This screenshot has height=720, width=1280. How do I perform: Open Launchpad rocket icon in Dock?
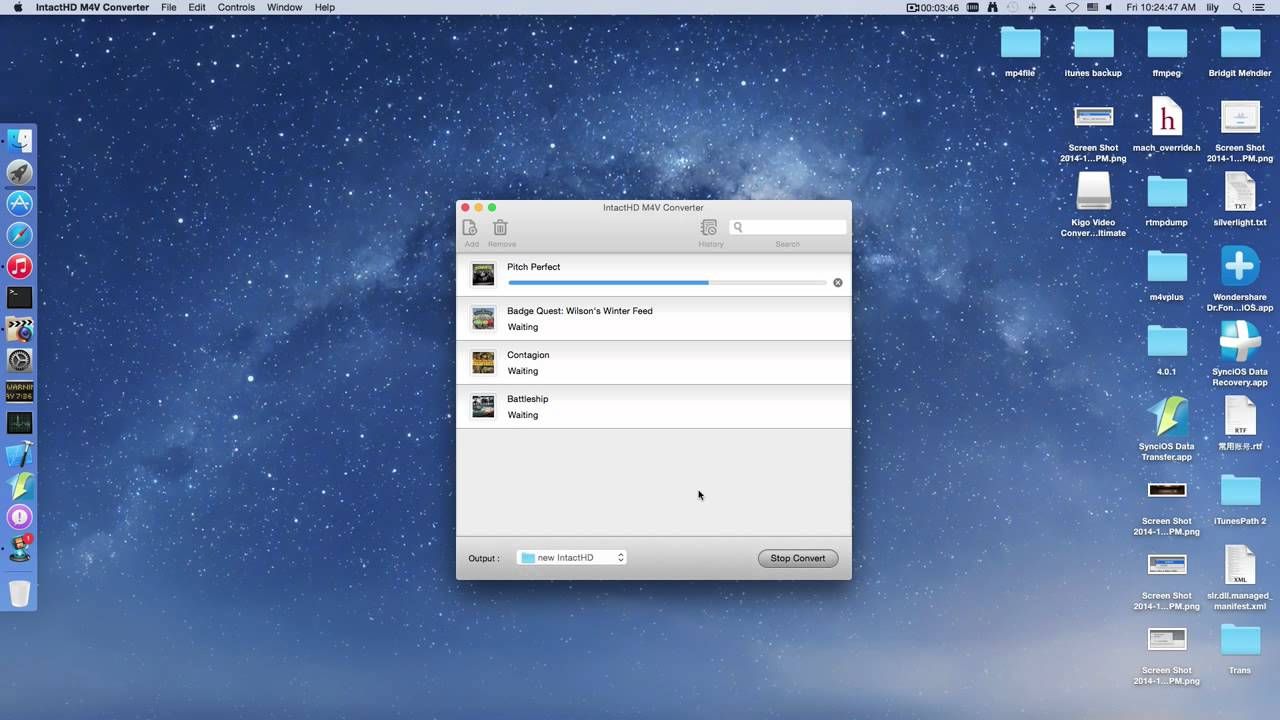[x=20, y=172]
